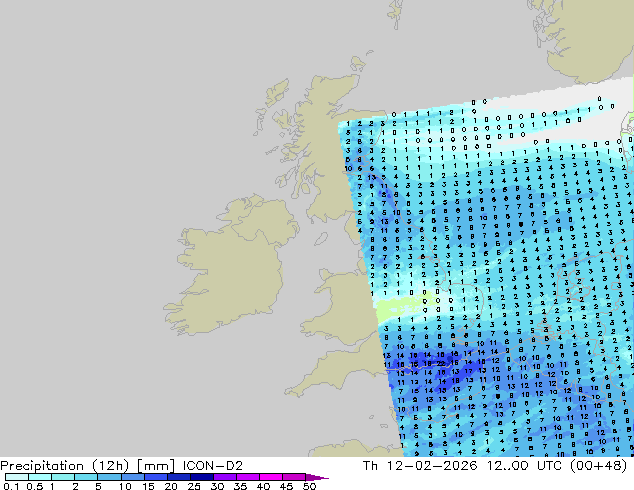
Task: Click the Isle of Man on the map
Action: [321, 239]
